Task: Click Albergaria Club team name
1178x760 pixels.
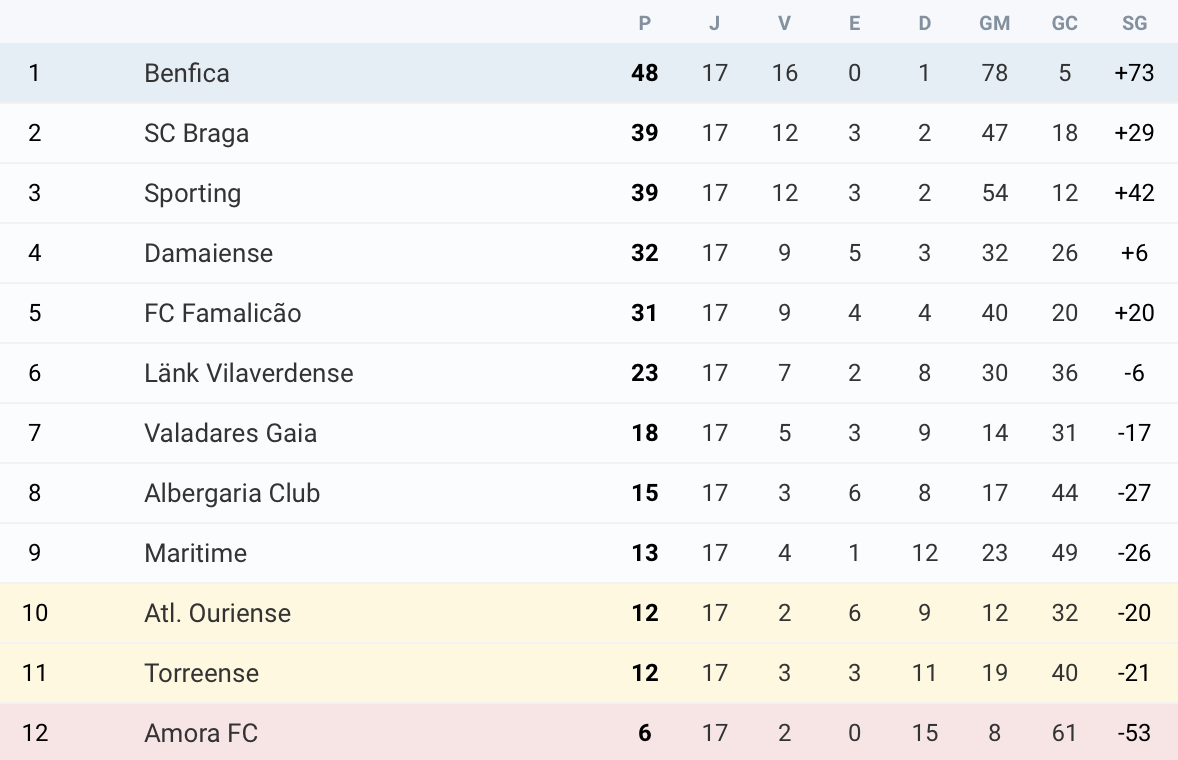Action: 232,493
